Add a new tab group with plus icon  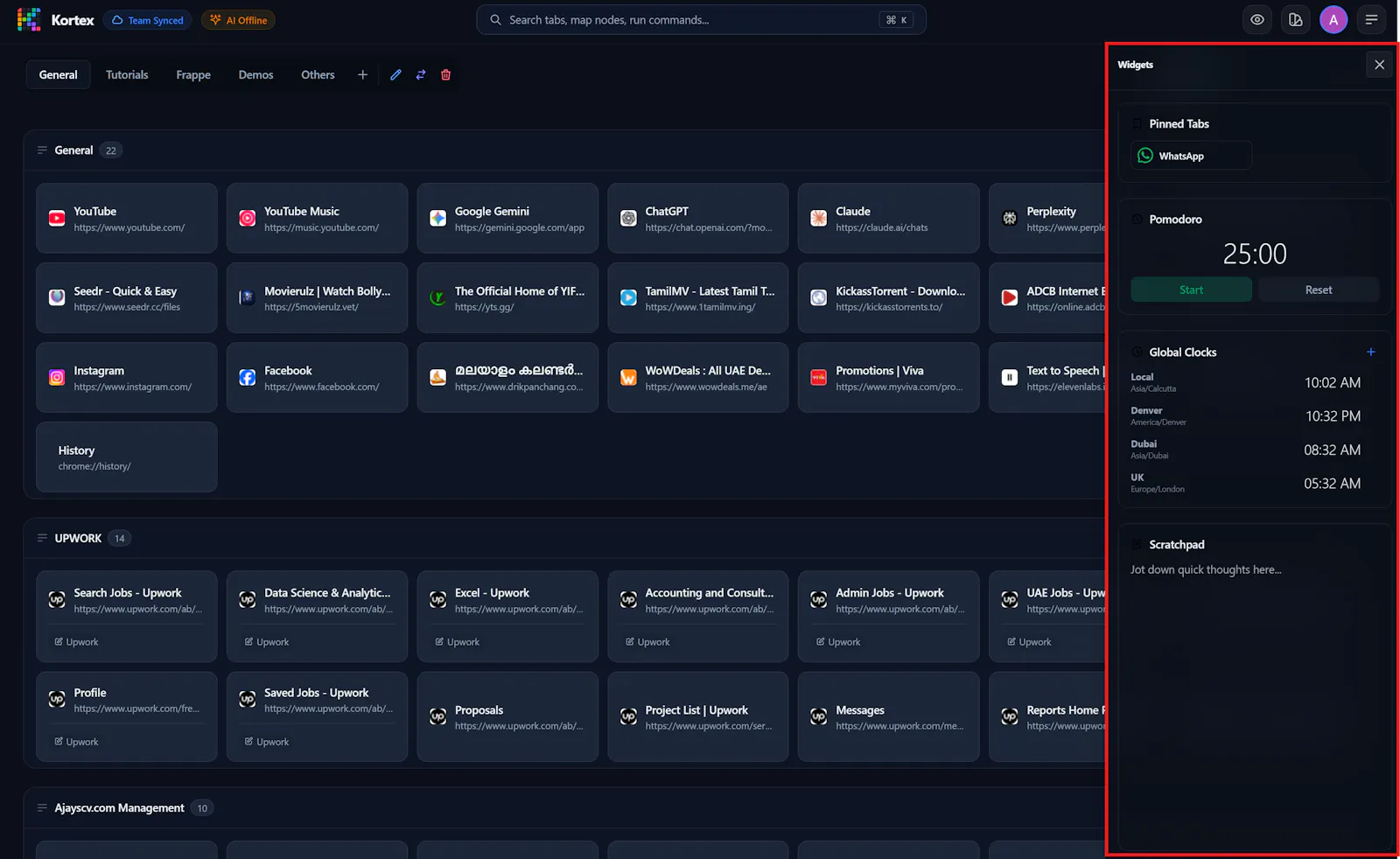pos(362,75)
